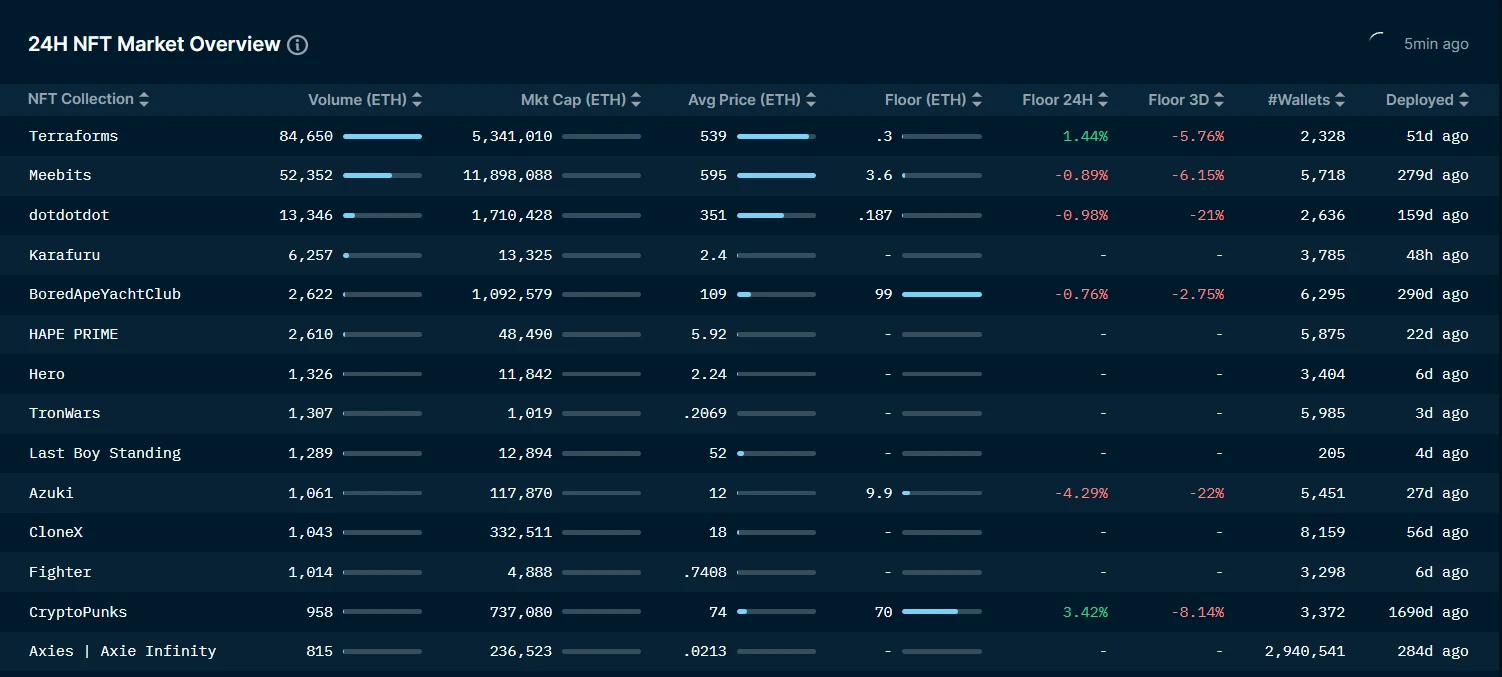The height and width of the screenshot is (677, 1502).
Task: Click CryptoPunks floor 24H value 3.42%
Action: pos(1085,612)
